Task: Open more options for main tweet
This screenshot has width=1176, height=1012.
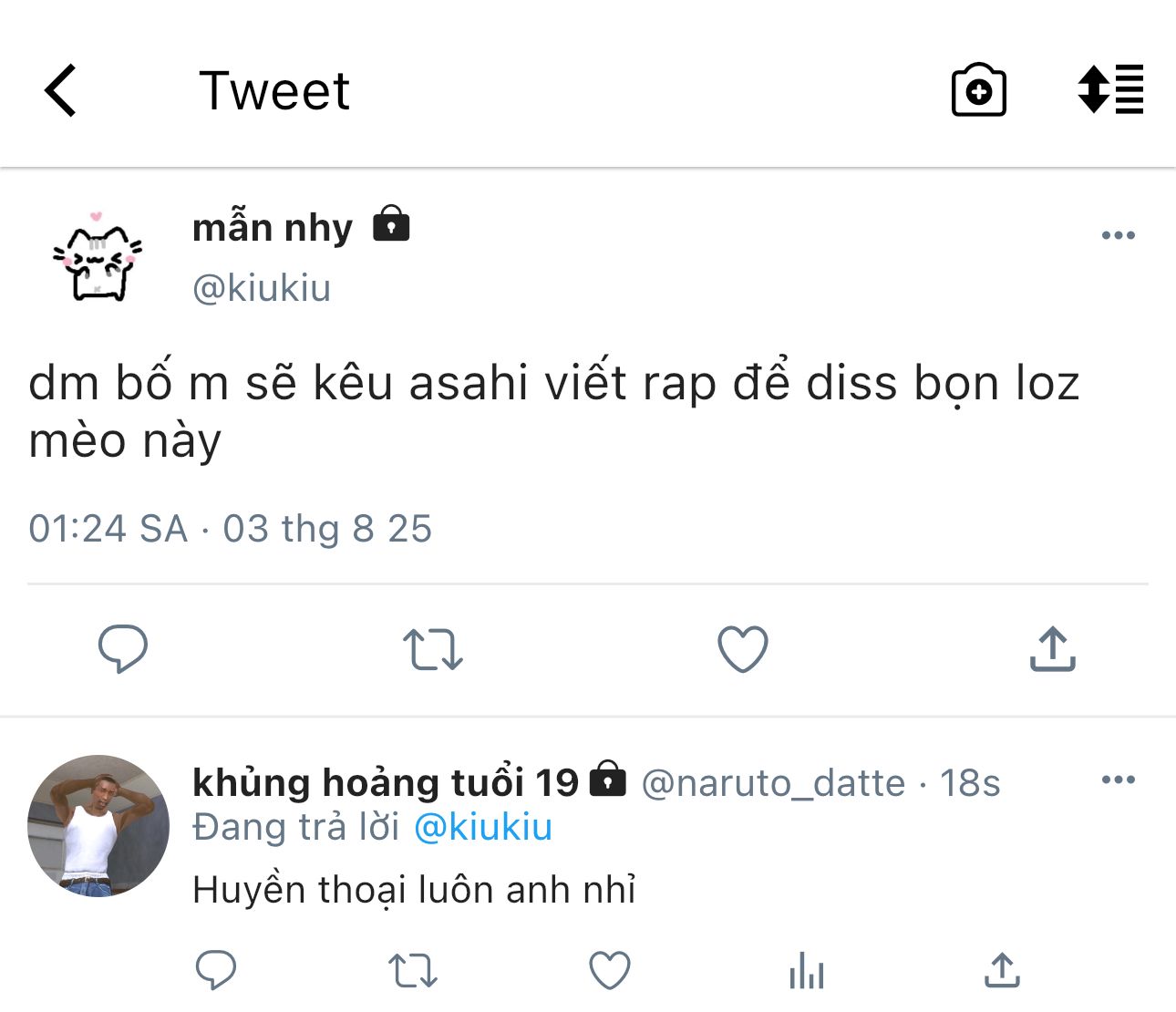Action: tap(1118, 235)
